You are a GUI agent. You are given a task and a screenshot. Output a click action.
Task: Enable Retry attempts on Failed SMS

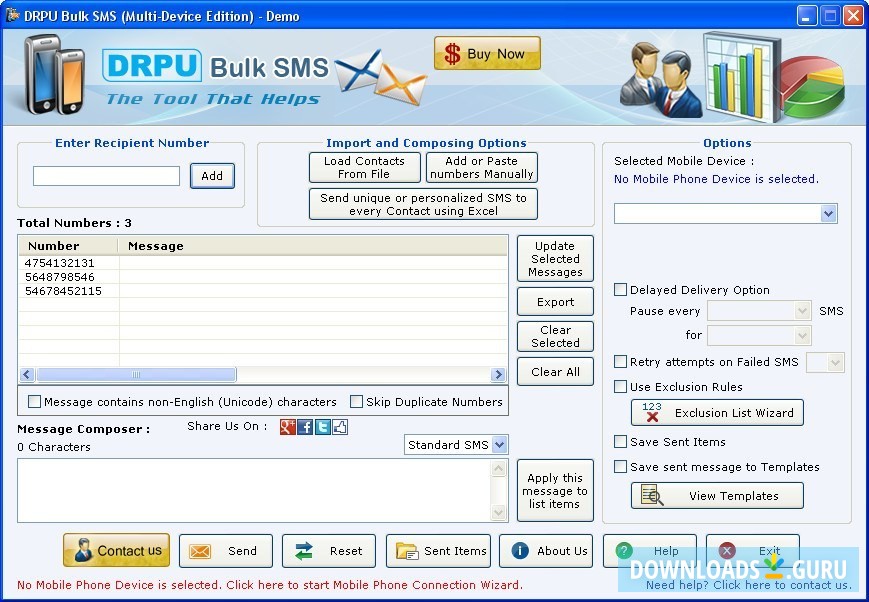tap(621, 361)
